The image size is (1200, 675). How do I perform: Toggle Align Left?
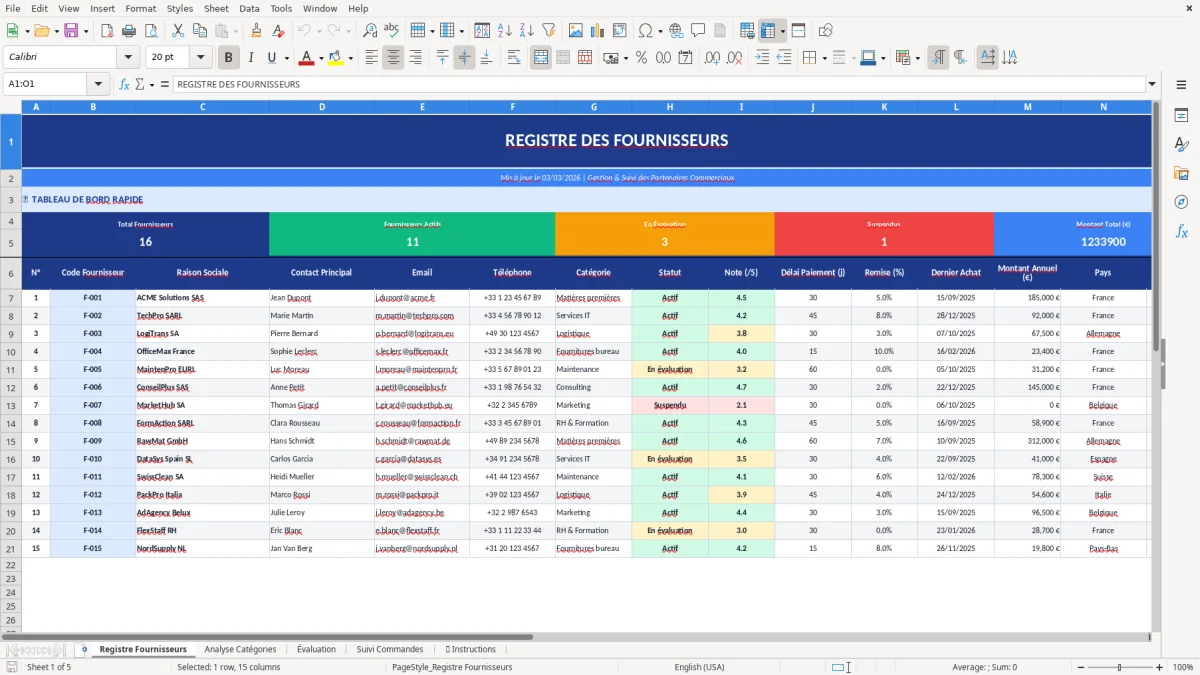371,58
